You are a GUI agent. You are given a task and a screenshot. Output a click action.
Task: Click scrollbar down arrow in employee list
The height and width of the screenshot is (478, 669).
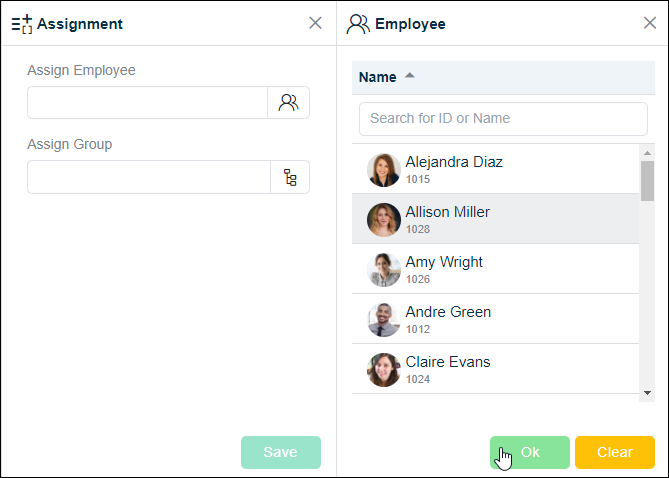(647, 393)
